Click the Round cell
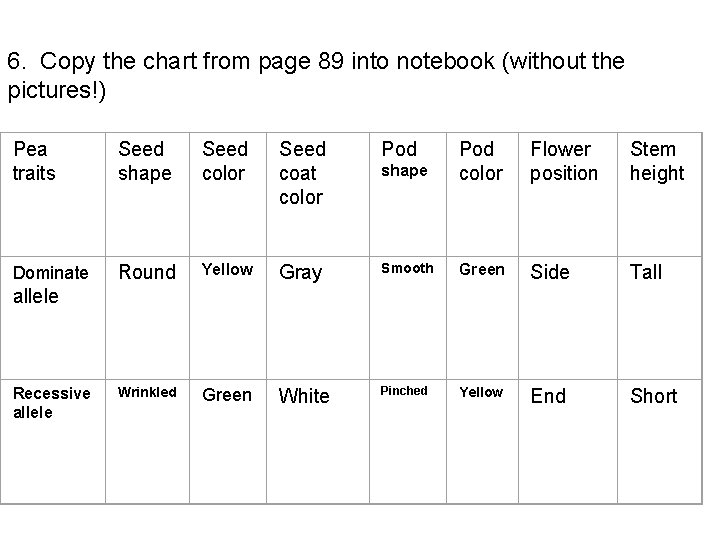Image resolution: width=720 pixels, height=540 pixels. (146, 272)
